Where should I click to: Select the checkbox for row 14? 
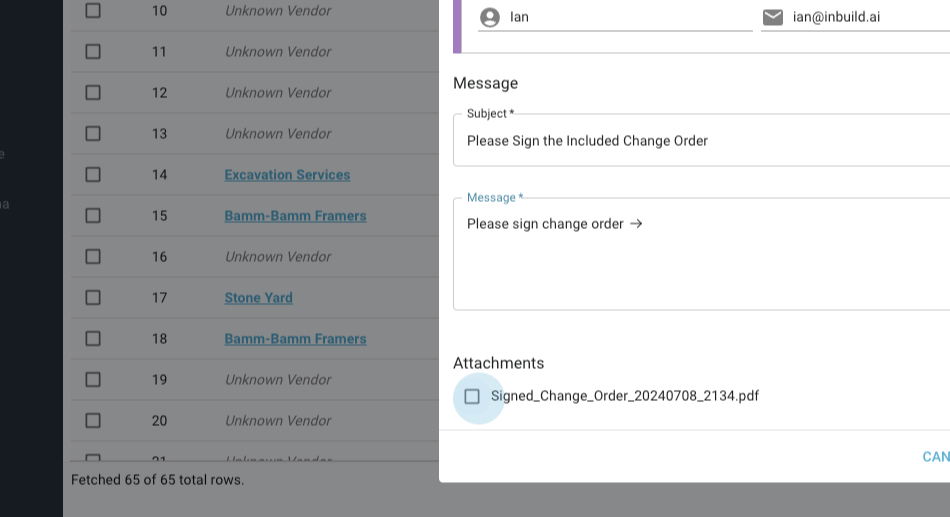(x=93, y=175)
